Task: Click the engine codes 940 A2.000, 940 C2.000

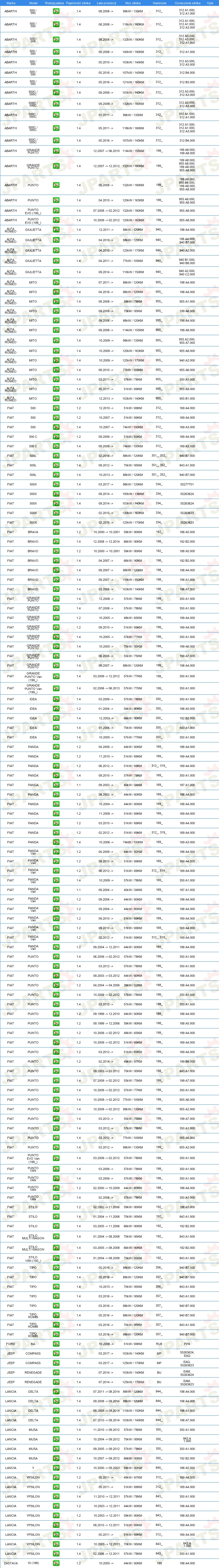Action: [187, 272]
